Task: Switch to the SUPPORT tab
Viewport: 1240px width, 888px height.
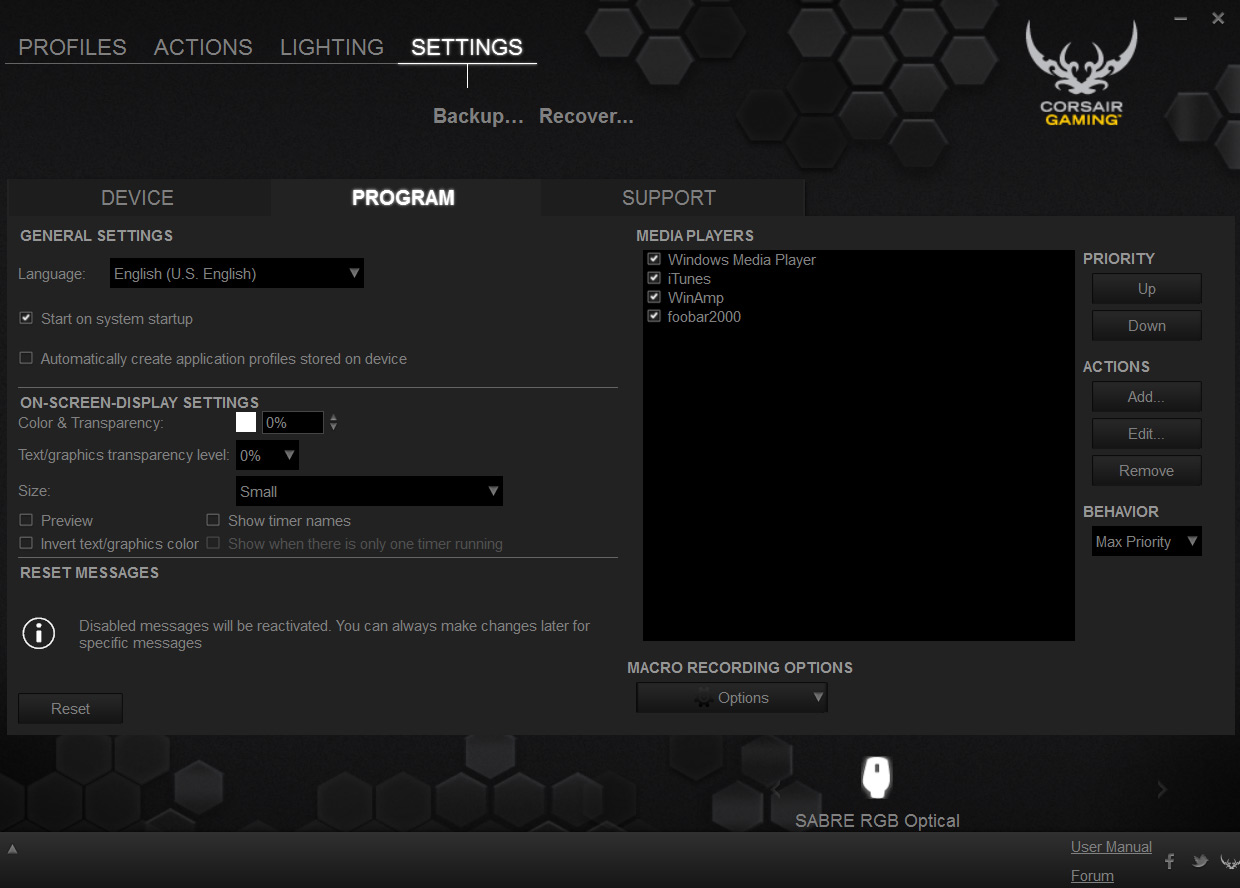Action: point(669,198)
